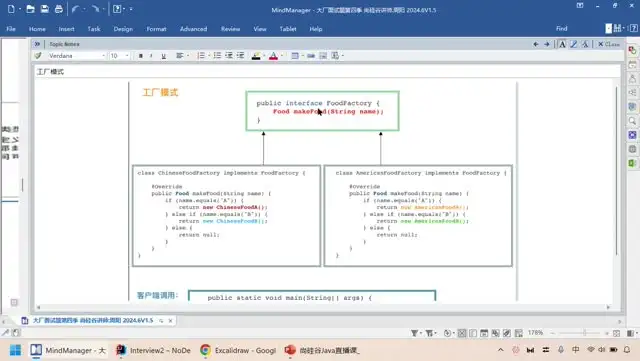Open the Tablet ribbon tab
This screenshot has height=361, width=640.
[x=288, y=29]
